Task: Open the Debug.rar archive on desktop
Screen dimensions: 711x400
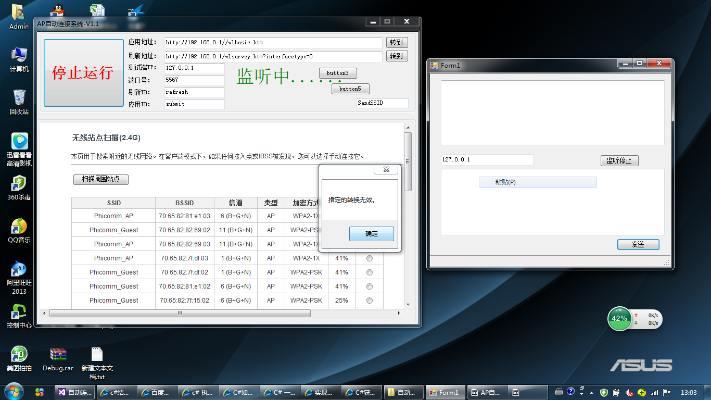Action: (x=57, y=357)
